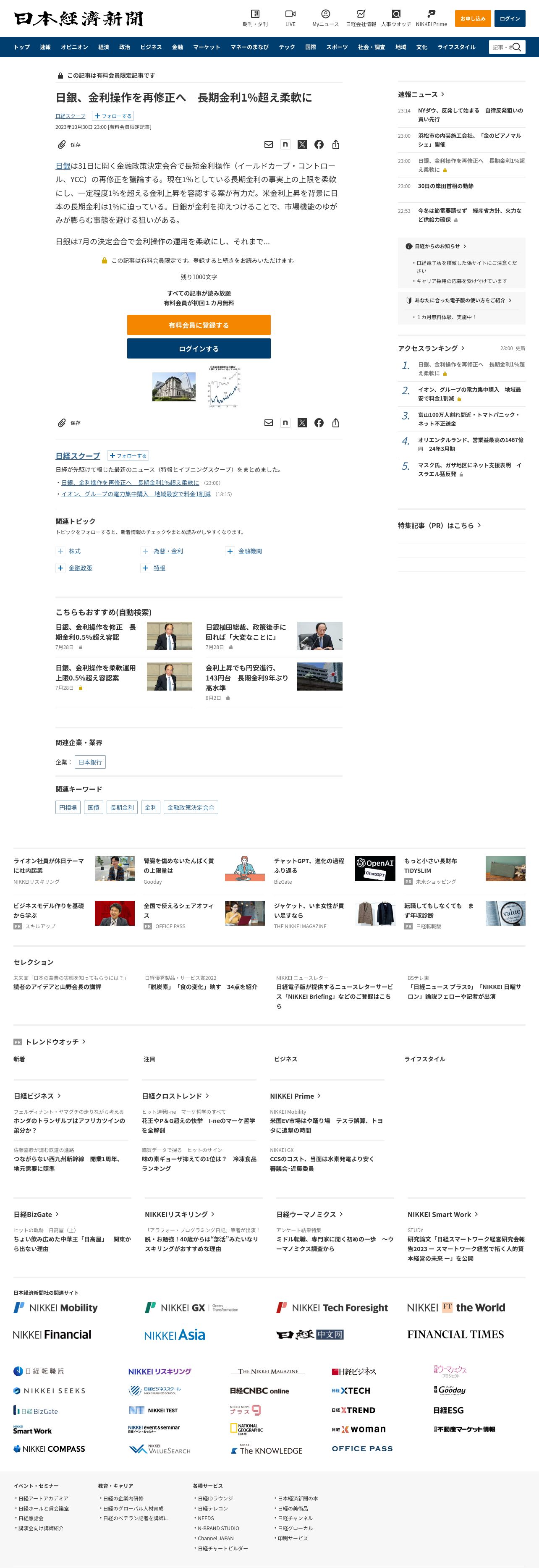Follow the 株式 topic plus
539x1568 pixels.
[x=60, y=551]
